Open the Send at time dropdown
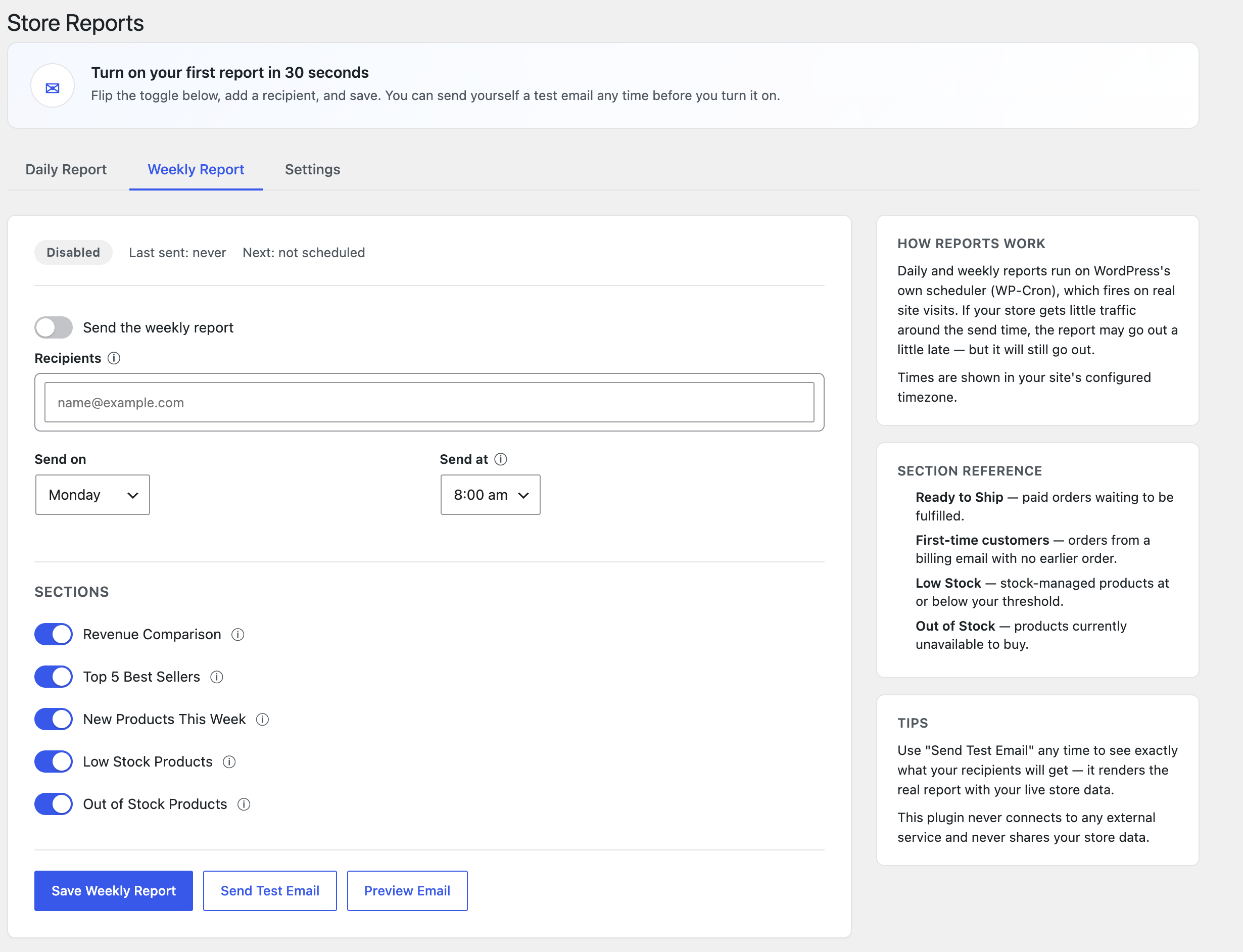 [x=491, y=495]
